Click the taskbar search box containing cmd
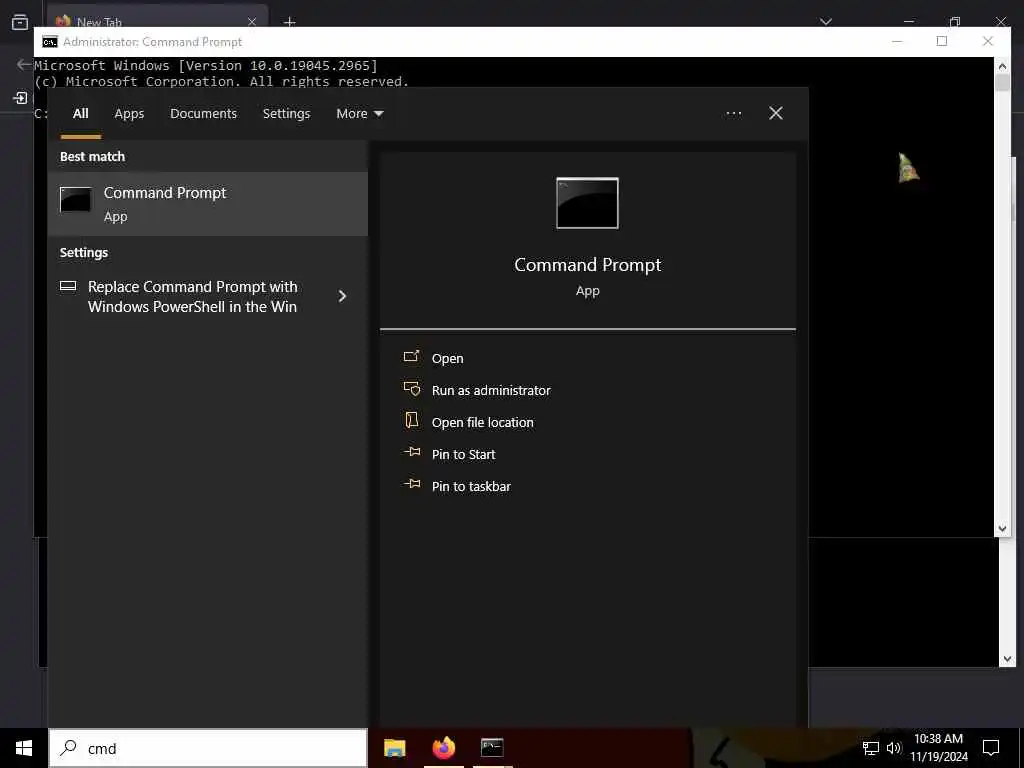Image resolution: width=1024 pixels, height=768 pixels. [208, 748]
